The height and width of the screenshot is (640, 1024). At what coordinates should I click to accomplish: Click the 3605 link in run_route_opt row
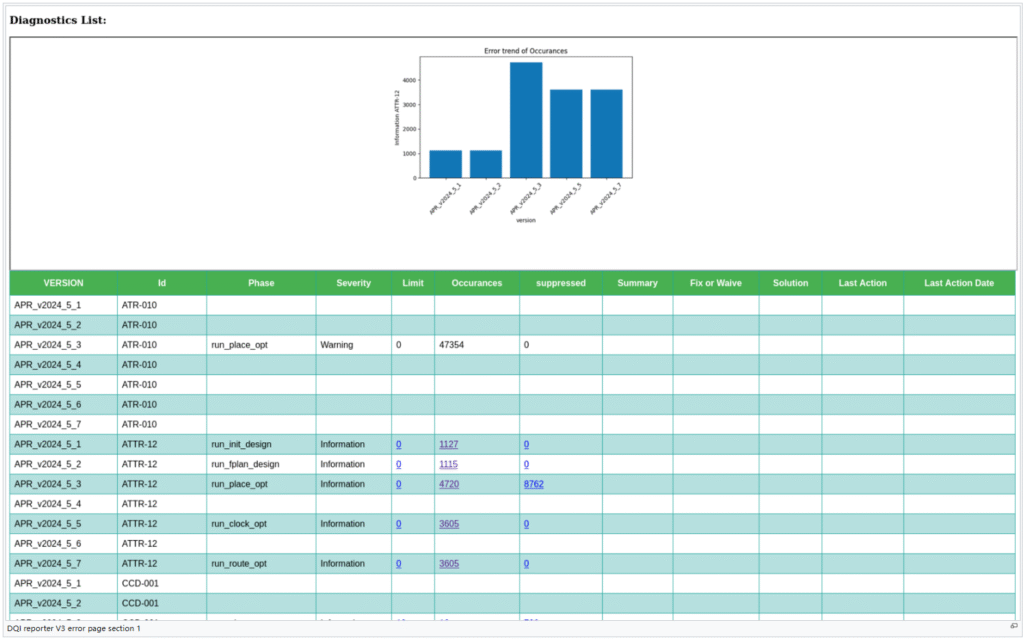pyautogui.click(x=448, y=564)
